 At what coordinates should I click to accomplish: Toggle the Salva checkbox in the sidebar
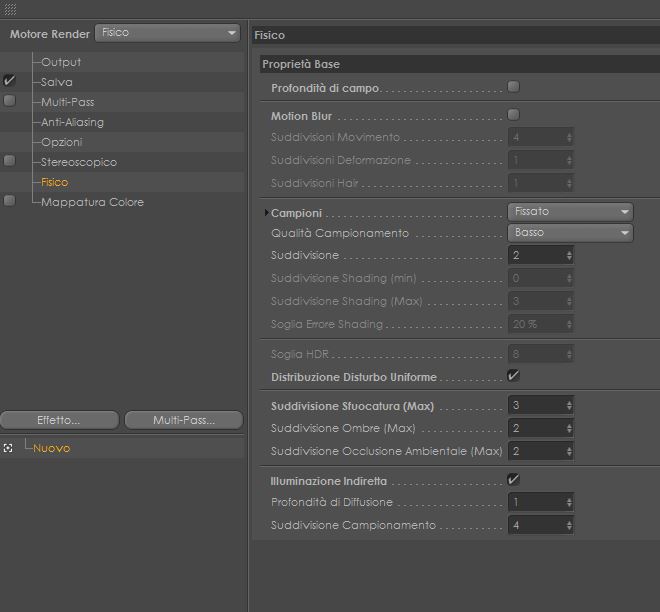[10, 81]
